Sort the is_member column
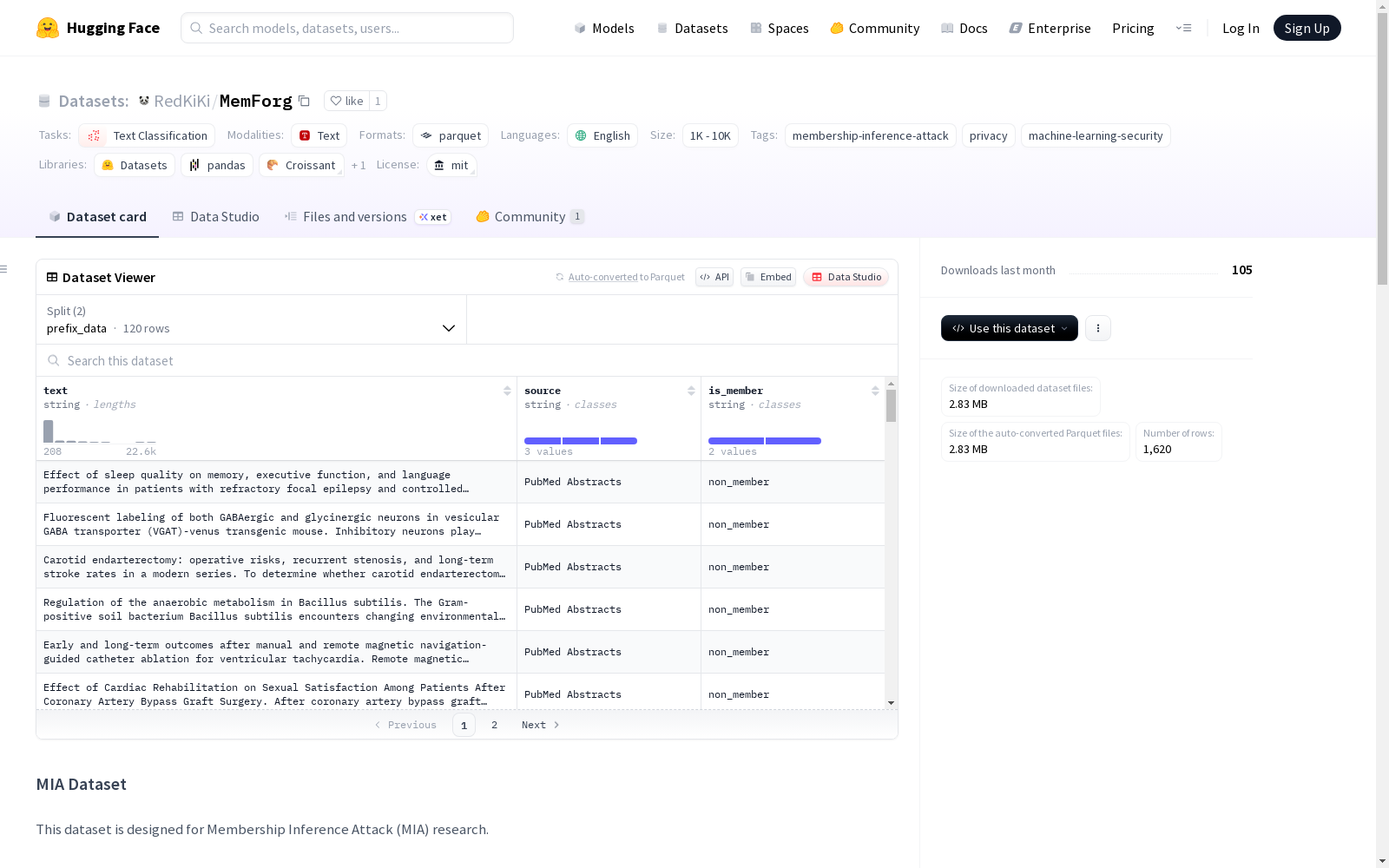Image resolution: width=1389 pixels, height=868 pixels. point(875,391)
